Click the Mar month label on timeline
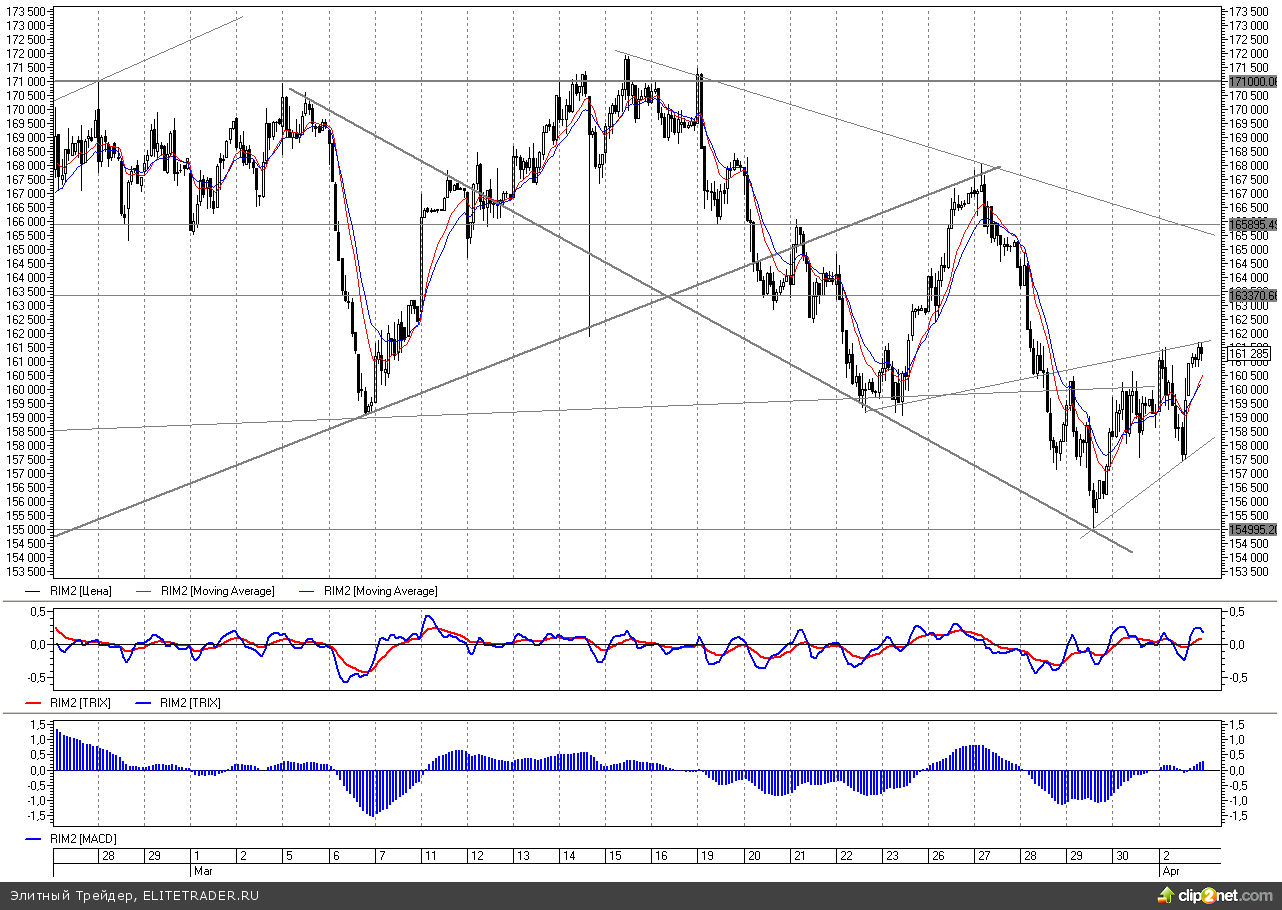The image size is (1282, 910). click(x=202, y=870)
